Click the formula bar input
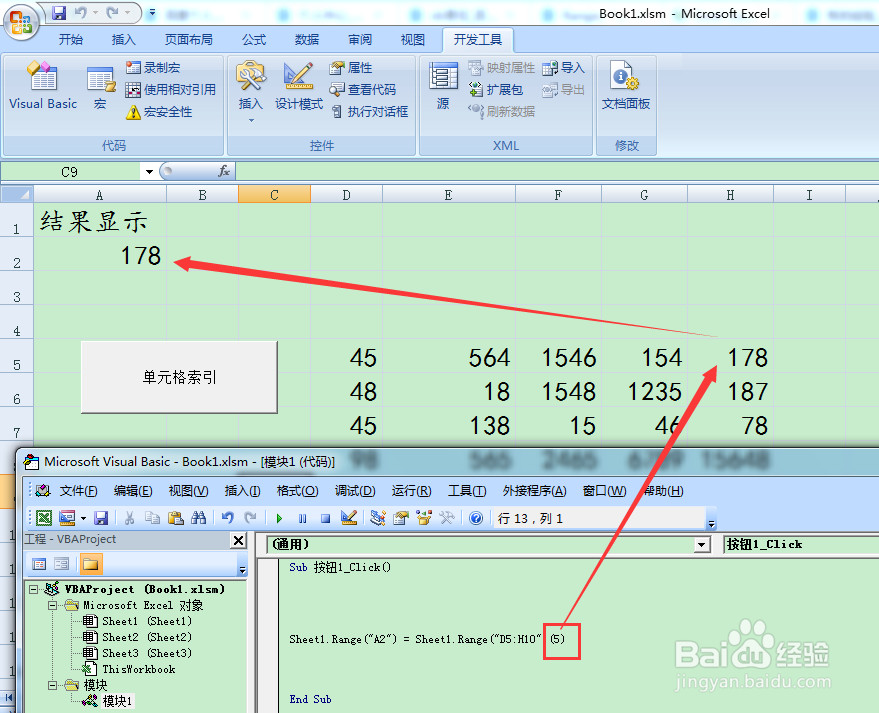 [557, 171]
